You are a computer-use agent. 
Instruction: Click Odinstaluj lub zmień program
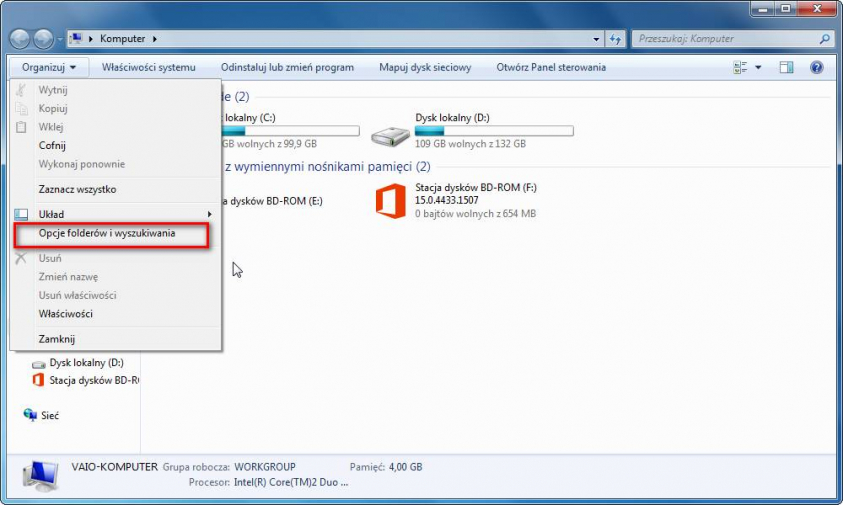[x=287, y=68]
